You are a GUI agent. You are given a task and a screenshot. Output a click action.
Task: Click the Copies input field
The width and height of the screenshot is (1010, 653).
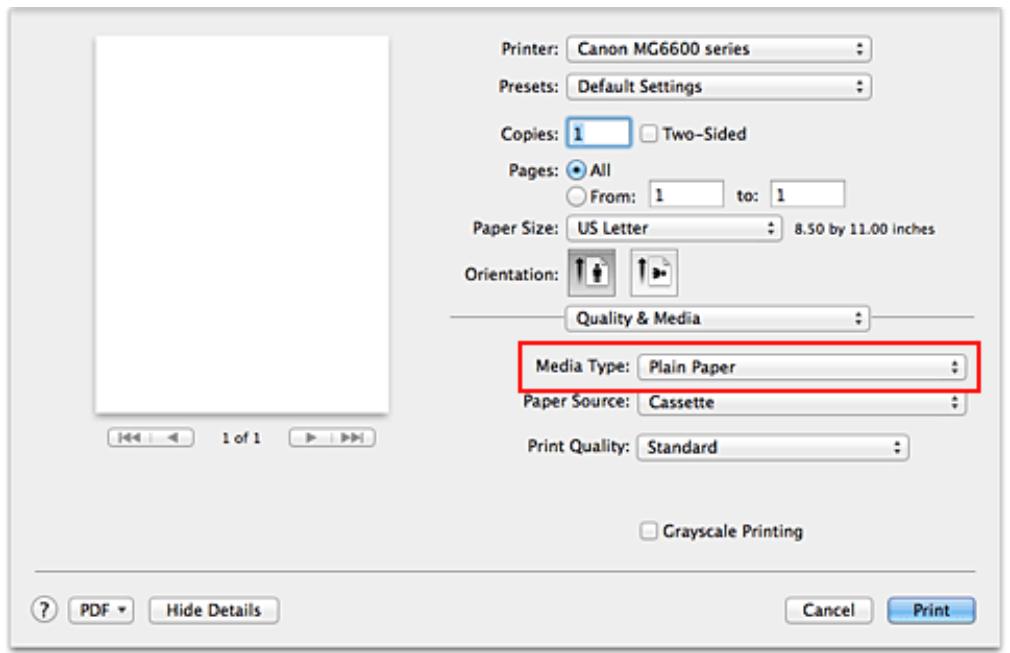tap(599, 133)
